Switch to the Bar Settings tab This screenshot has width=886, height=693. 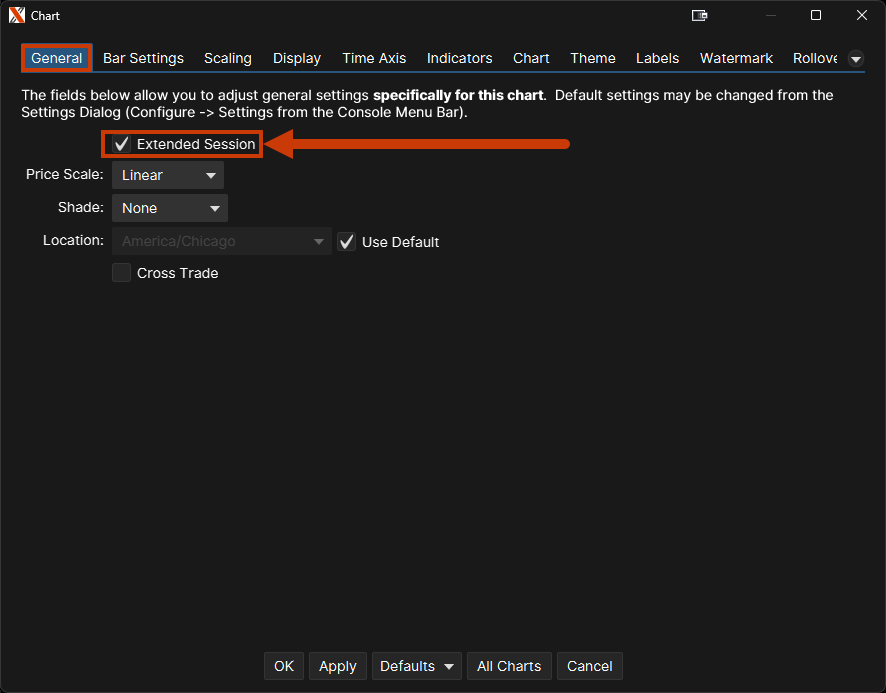[x=143, y=58]
